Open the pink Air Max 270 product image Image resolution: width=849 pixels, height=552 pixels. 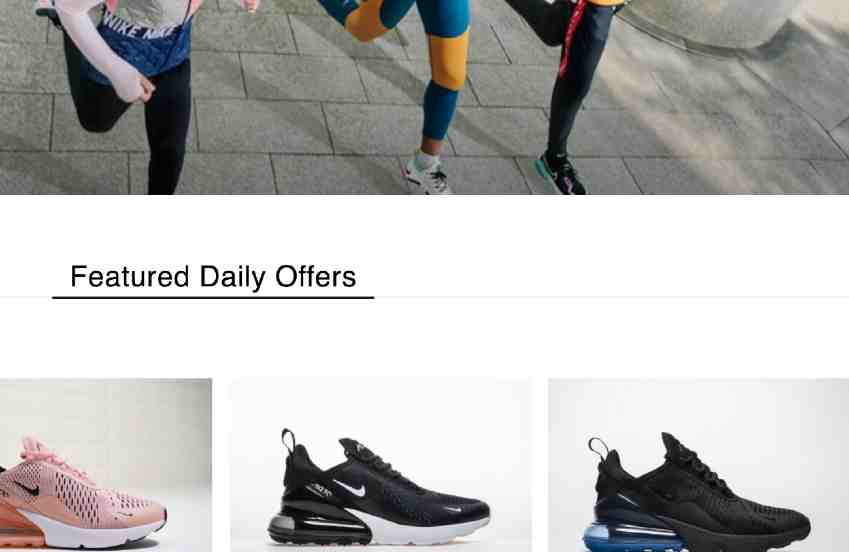tap(106, 465)
